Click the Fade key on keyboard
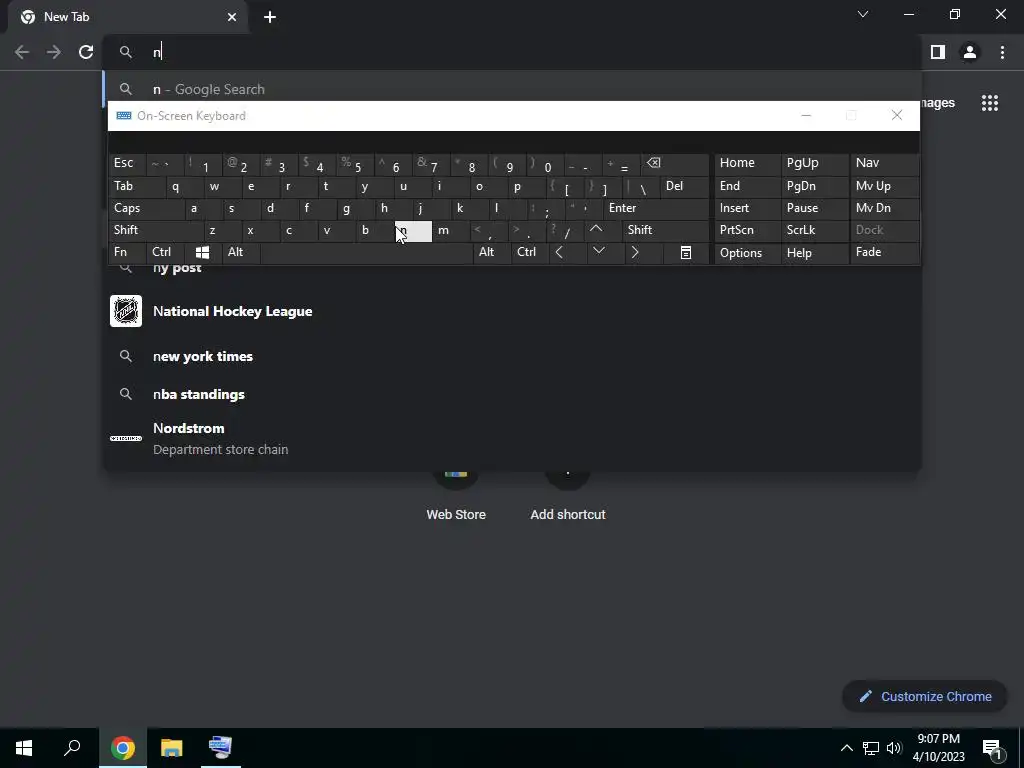Viewport: 1024px width, 768px height. pos(884,253)
